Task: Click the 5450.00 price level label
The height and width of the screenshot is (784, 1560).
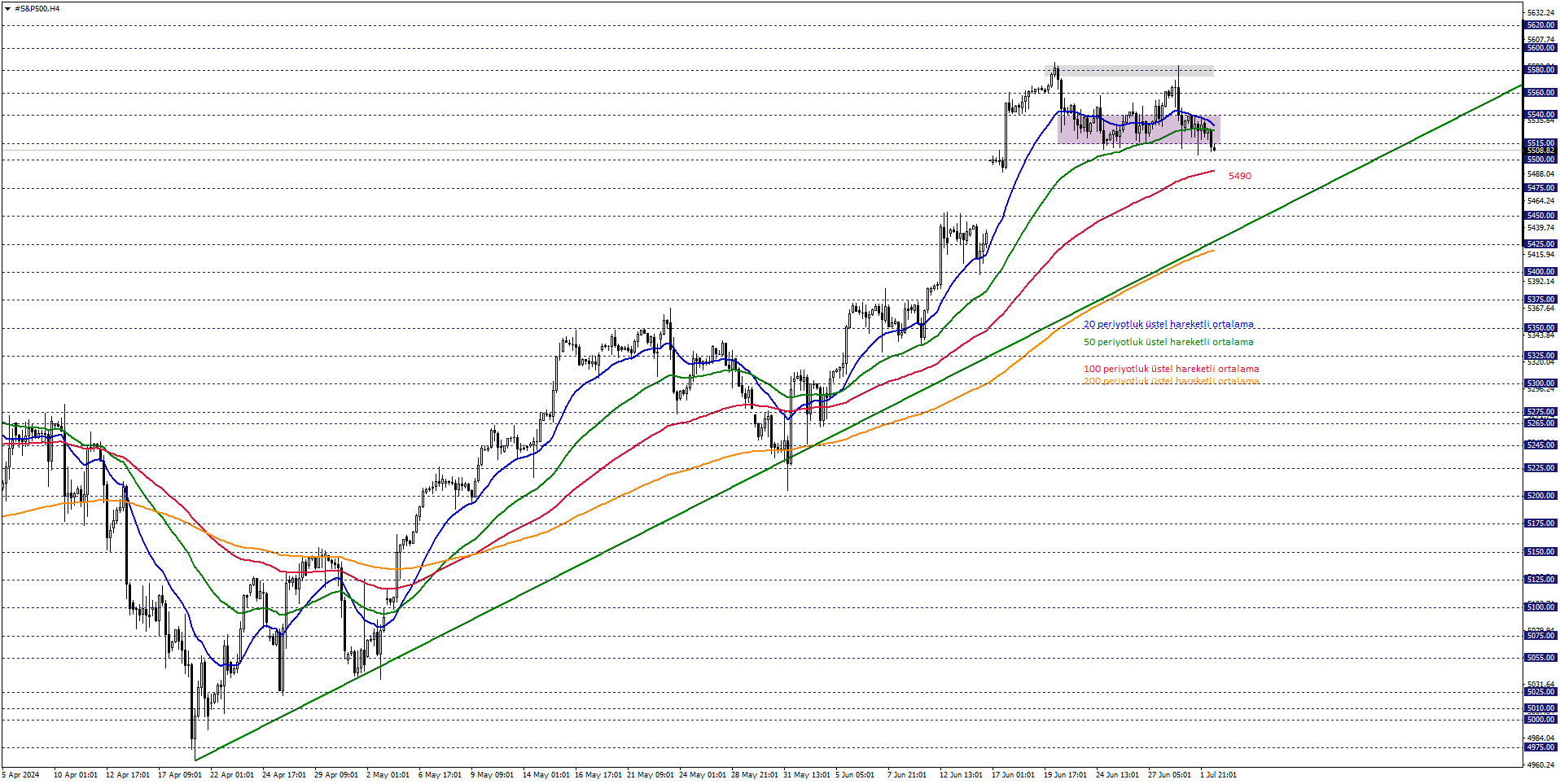Action: click(x=1540, y=216)
